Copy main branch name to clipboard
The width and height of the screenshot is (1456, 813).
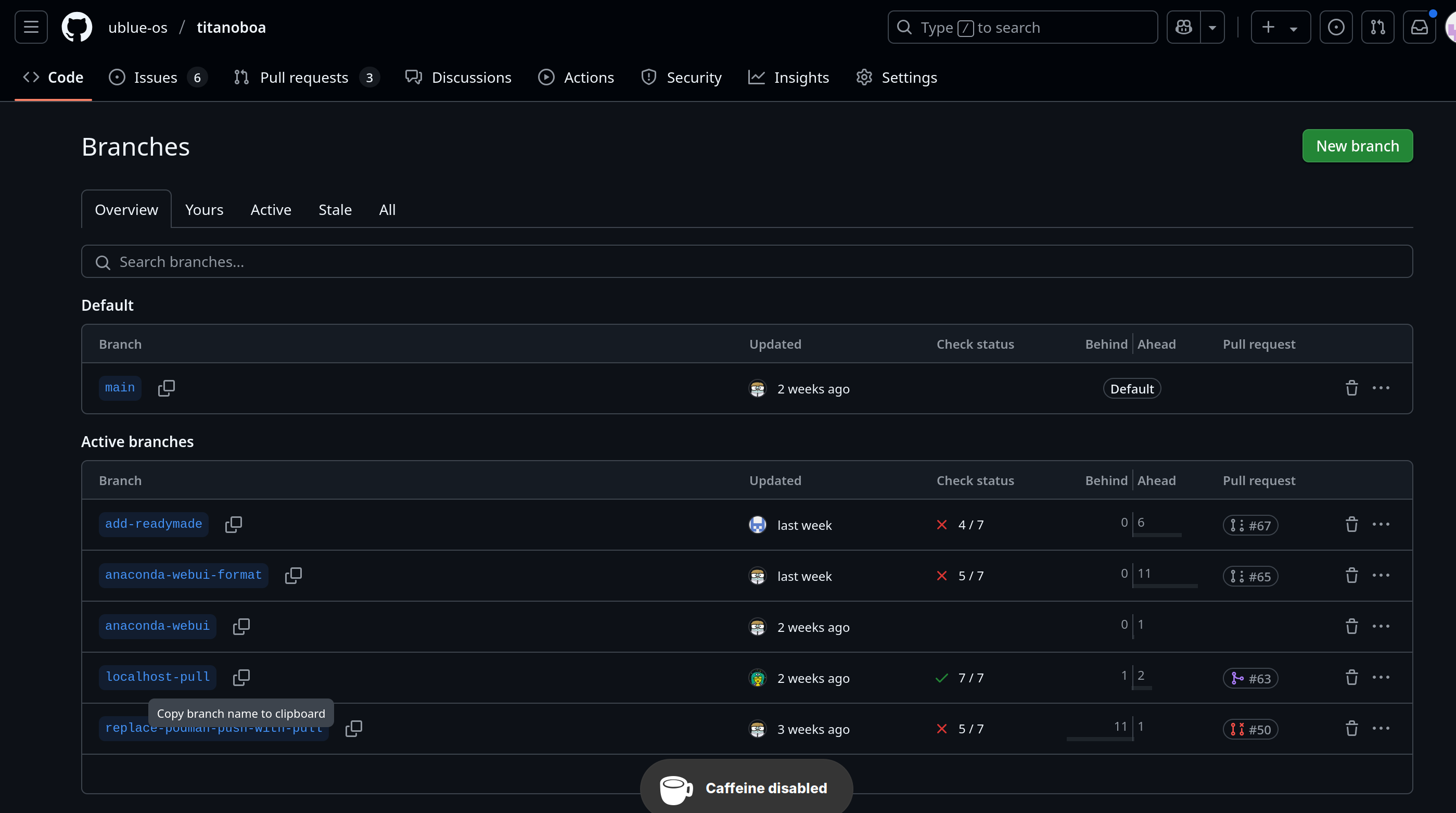(166, 388)
